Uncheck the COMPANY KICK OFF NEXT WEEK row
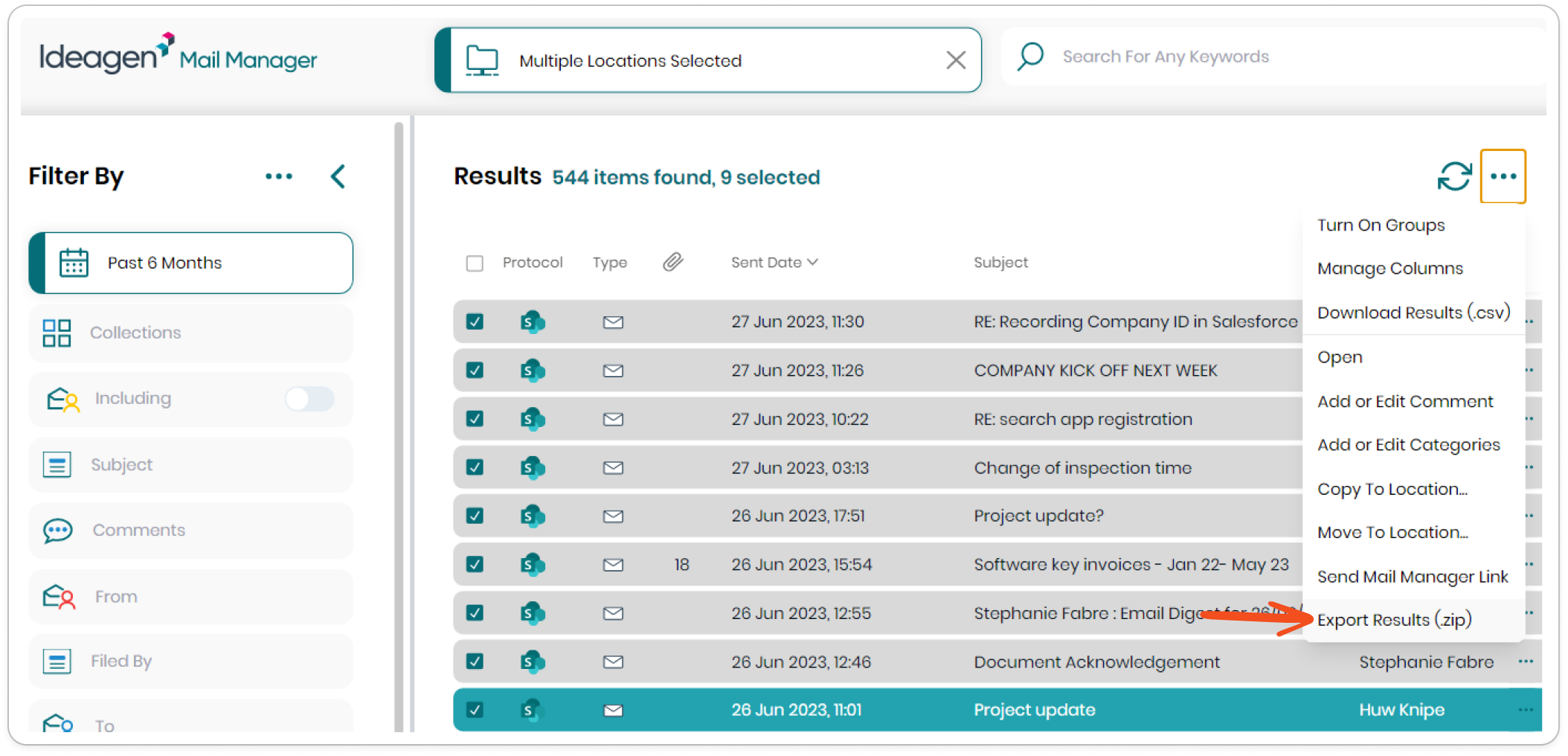Image resolution: width=1568 pixels, height=756 pixels. 475,370
